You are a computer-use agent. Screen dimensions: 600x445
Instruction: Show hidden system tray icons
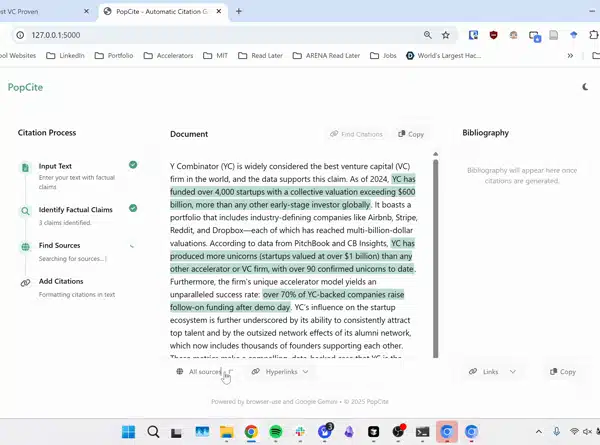pos(538,432)
